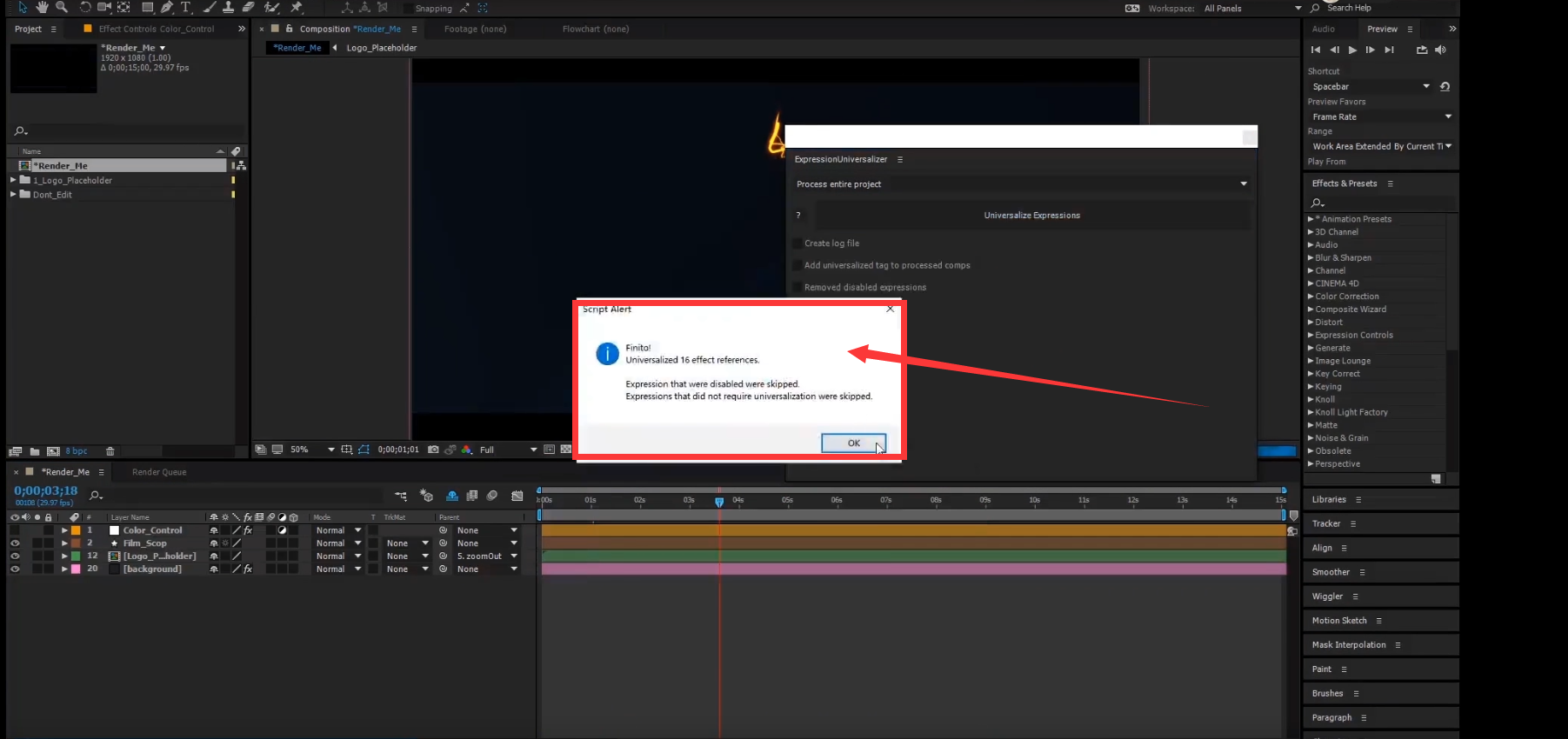Viewport: 1568px width, 739px height.
Task: Select the Type tool
Action: [x=186, y=7]
